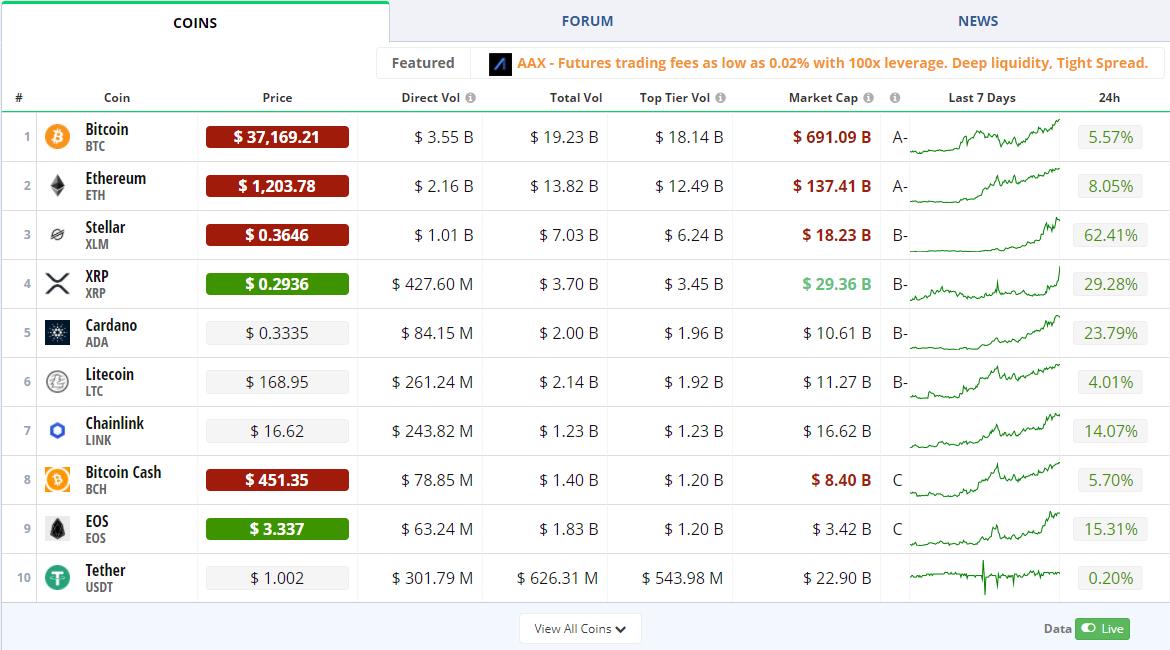Image resolution: width=1170 pixels, height=650 pixels.
Task: Click Bitcoin Cash's $ 451.35 price badge
Action: (x=277, y=480)
